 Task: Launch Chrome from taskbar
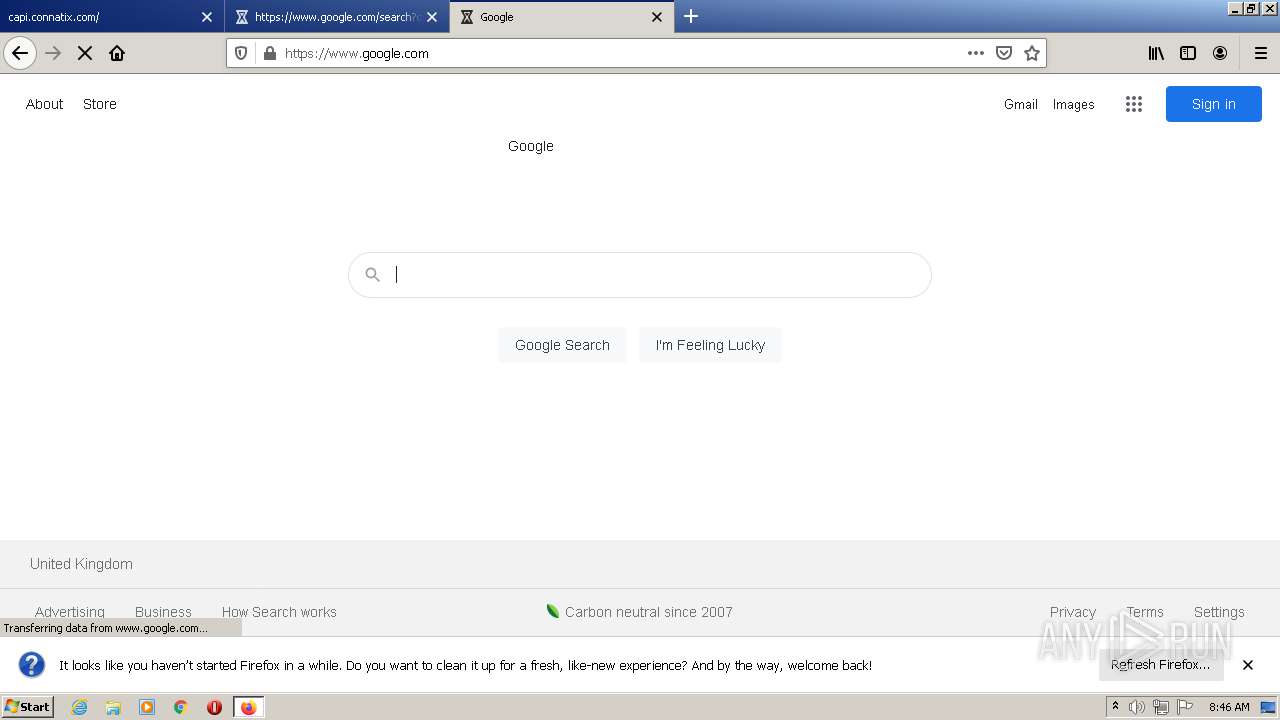pos(181,707)
